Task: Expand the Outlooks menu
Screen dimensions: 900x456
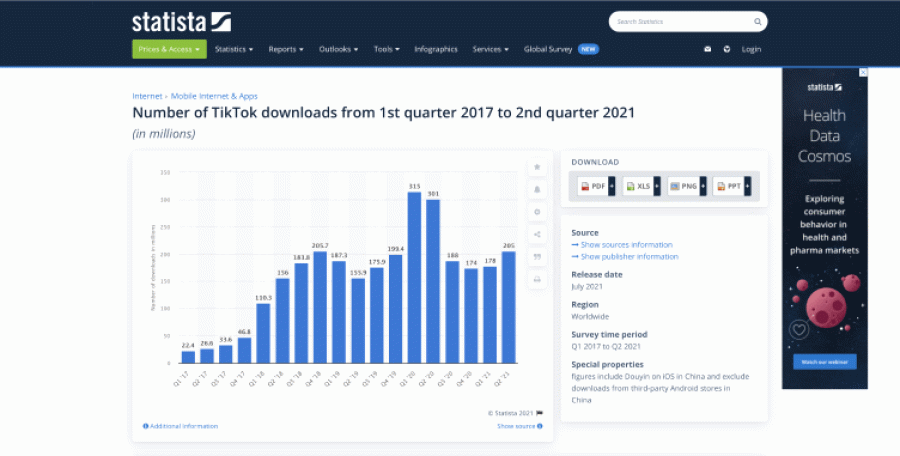Action: tap(339, 49)
